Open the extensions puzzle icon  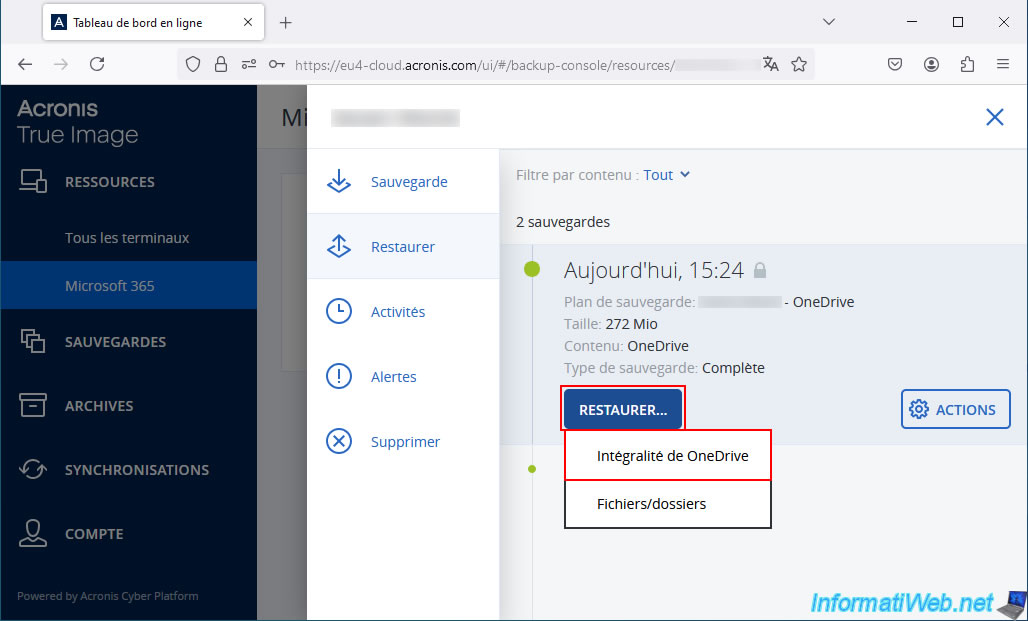pos(967,64)
